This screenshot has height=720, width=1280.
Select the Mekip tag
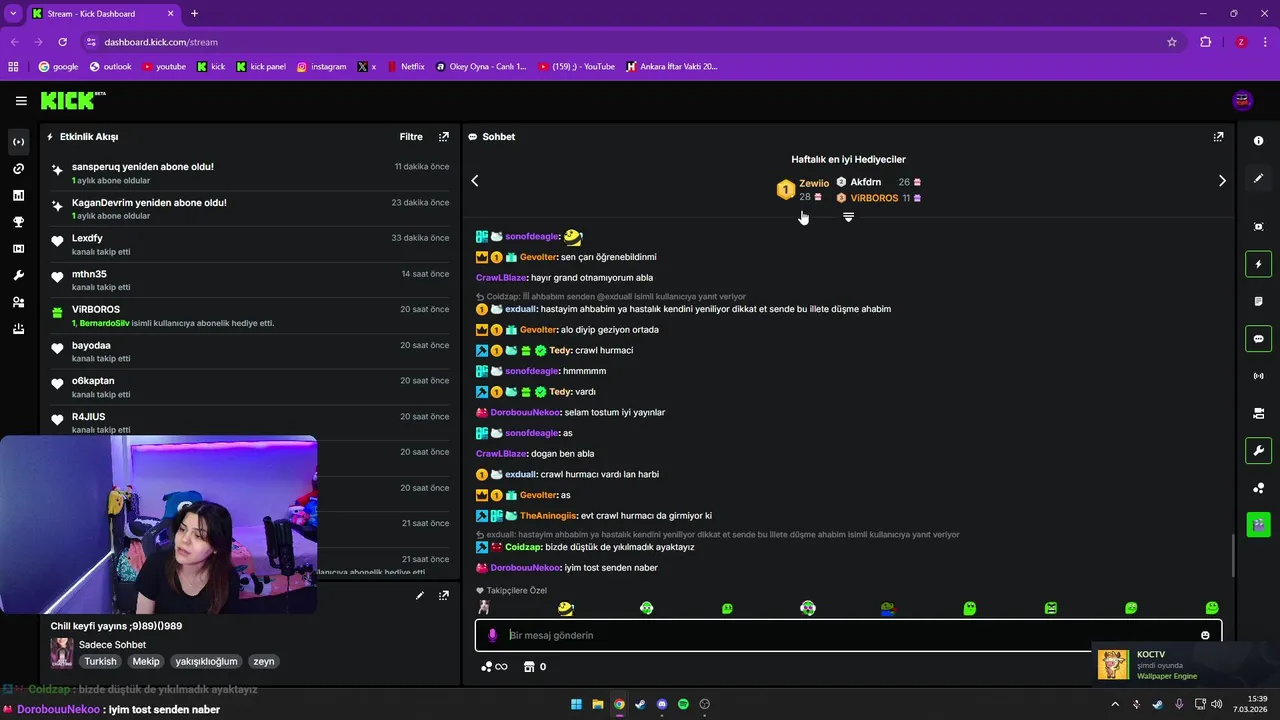[146, 661]
